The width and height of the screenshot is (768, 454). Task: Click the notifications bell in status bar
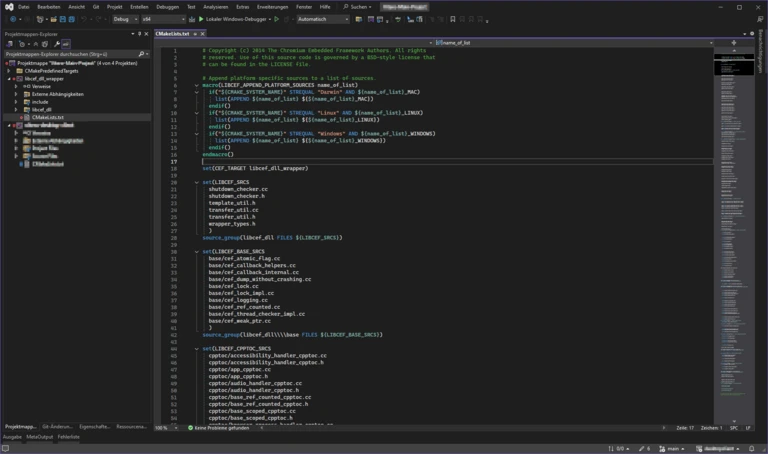pos(751,449)
